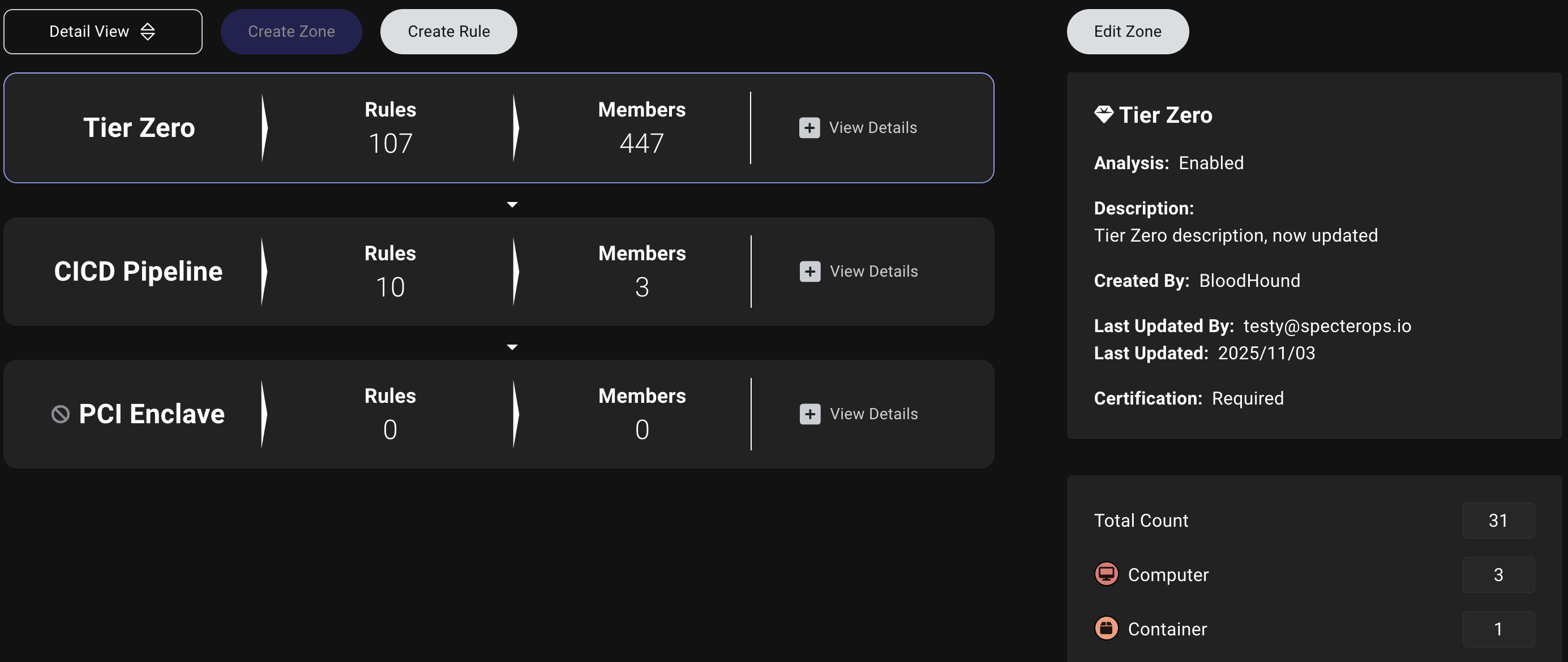Select the CICD Pipeline zone card
Image resolution: width=1568 pixels, height=662 pixels.
point(138,272)
